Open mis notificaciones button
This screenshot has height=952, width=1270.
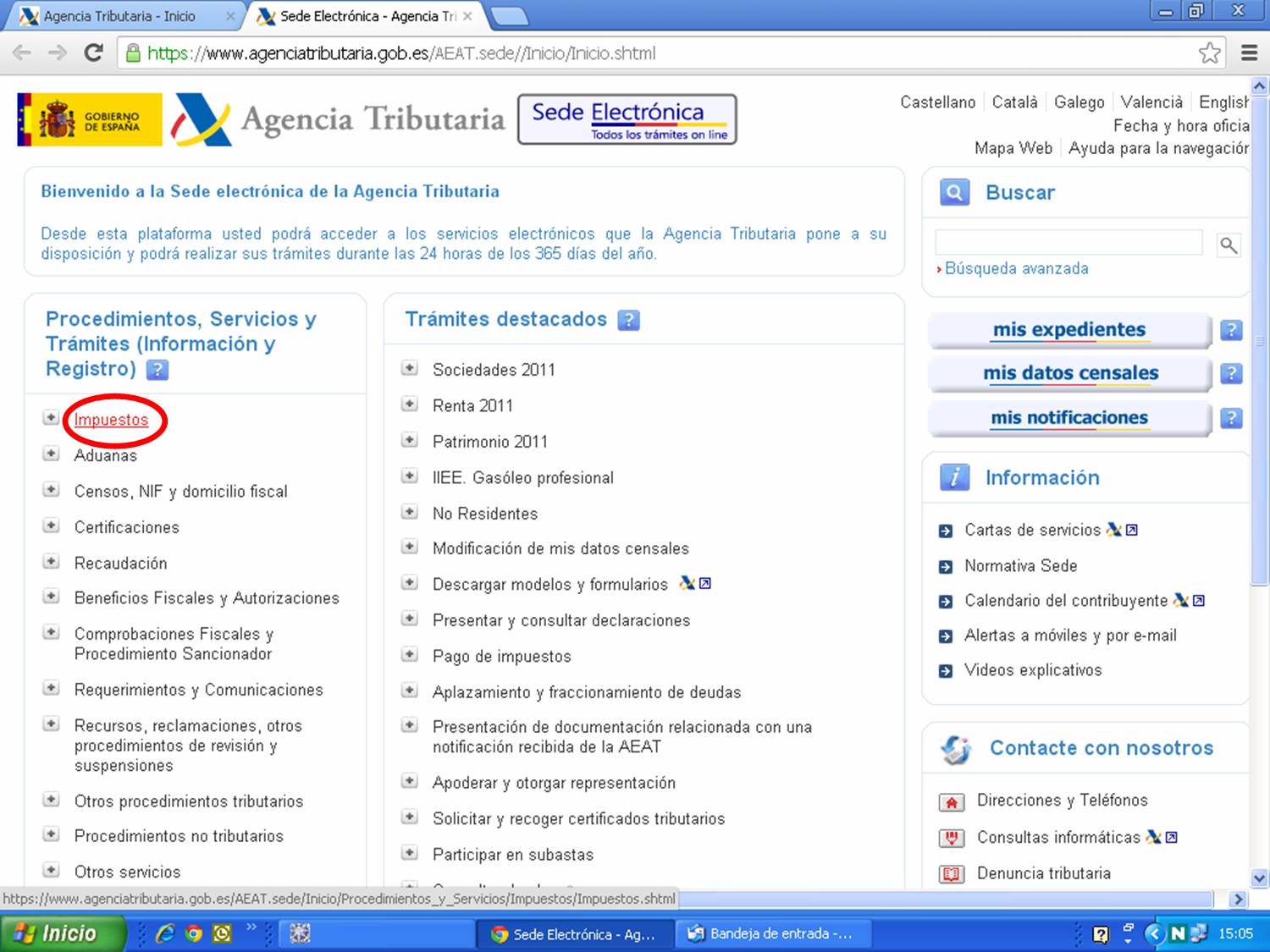point(1070,418)
